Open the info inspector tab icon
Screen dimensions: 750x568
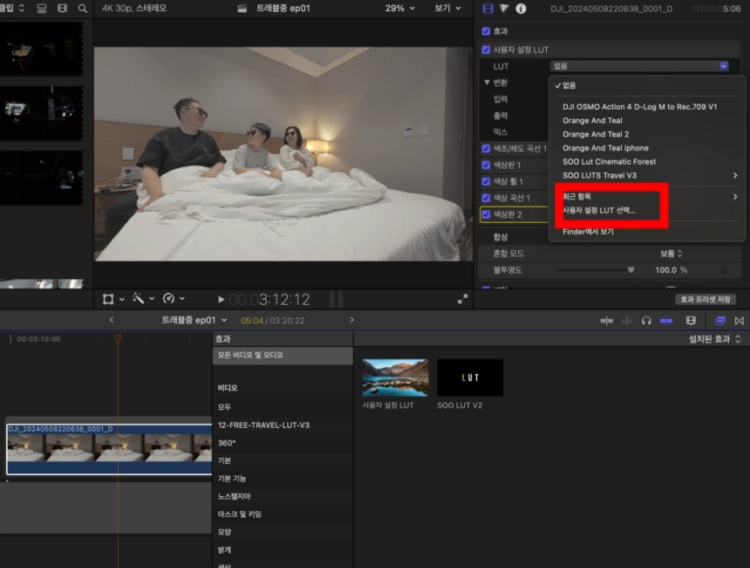[x=520, y=8]
